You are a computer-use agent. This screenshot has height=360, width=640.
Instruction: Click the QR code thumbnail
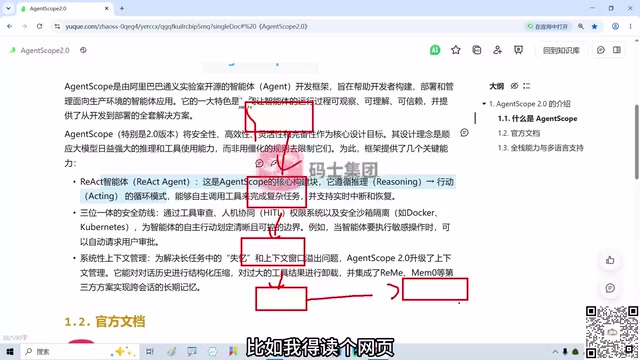[612, 332]
